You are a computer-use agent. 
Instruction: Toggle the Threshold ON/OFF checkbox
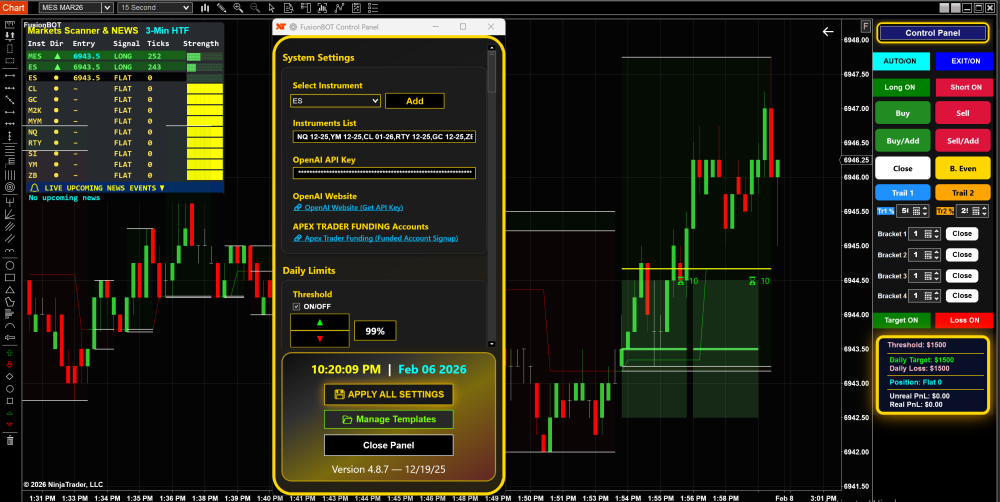(297, 306)
